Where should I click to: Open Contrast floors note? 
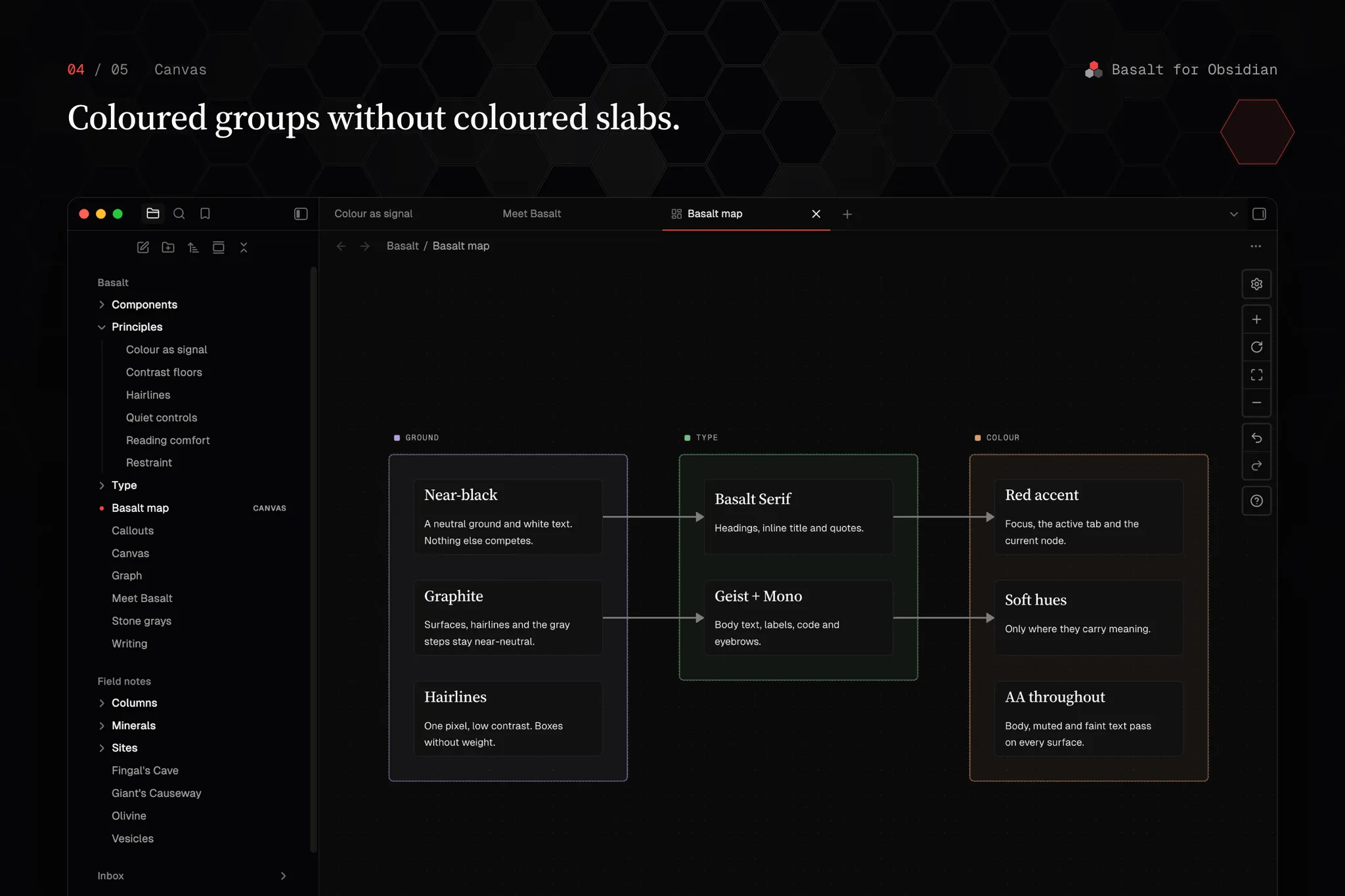click(164, 372)
